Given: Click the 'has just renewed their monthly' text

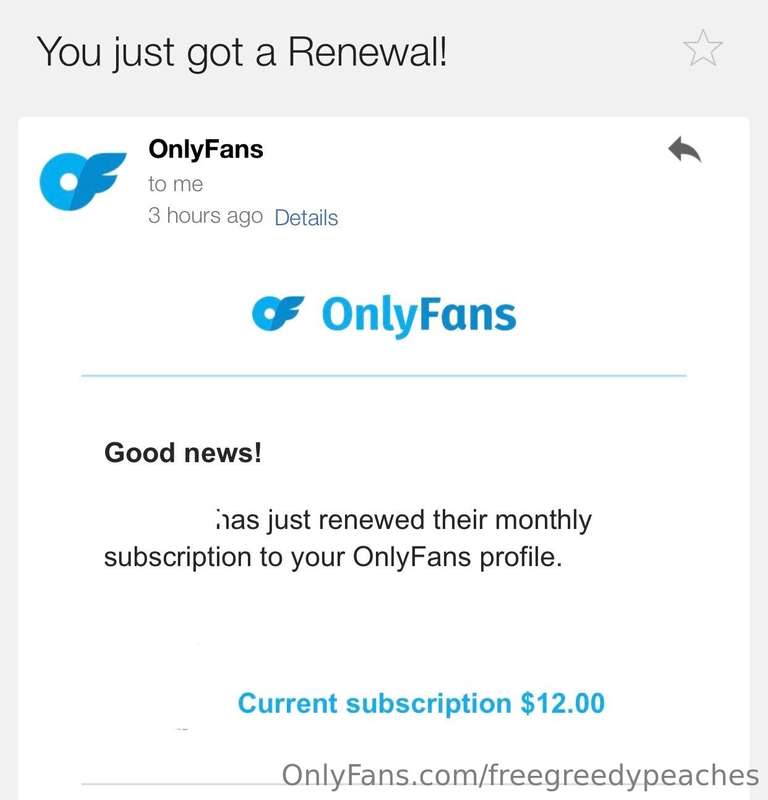Looking at the screenshot, I should click(404, 520).
